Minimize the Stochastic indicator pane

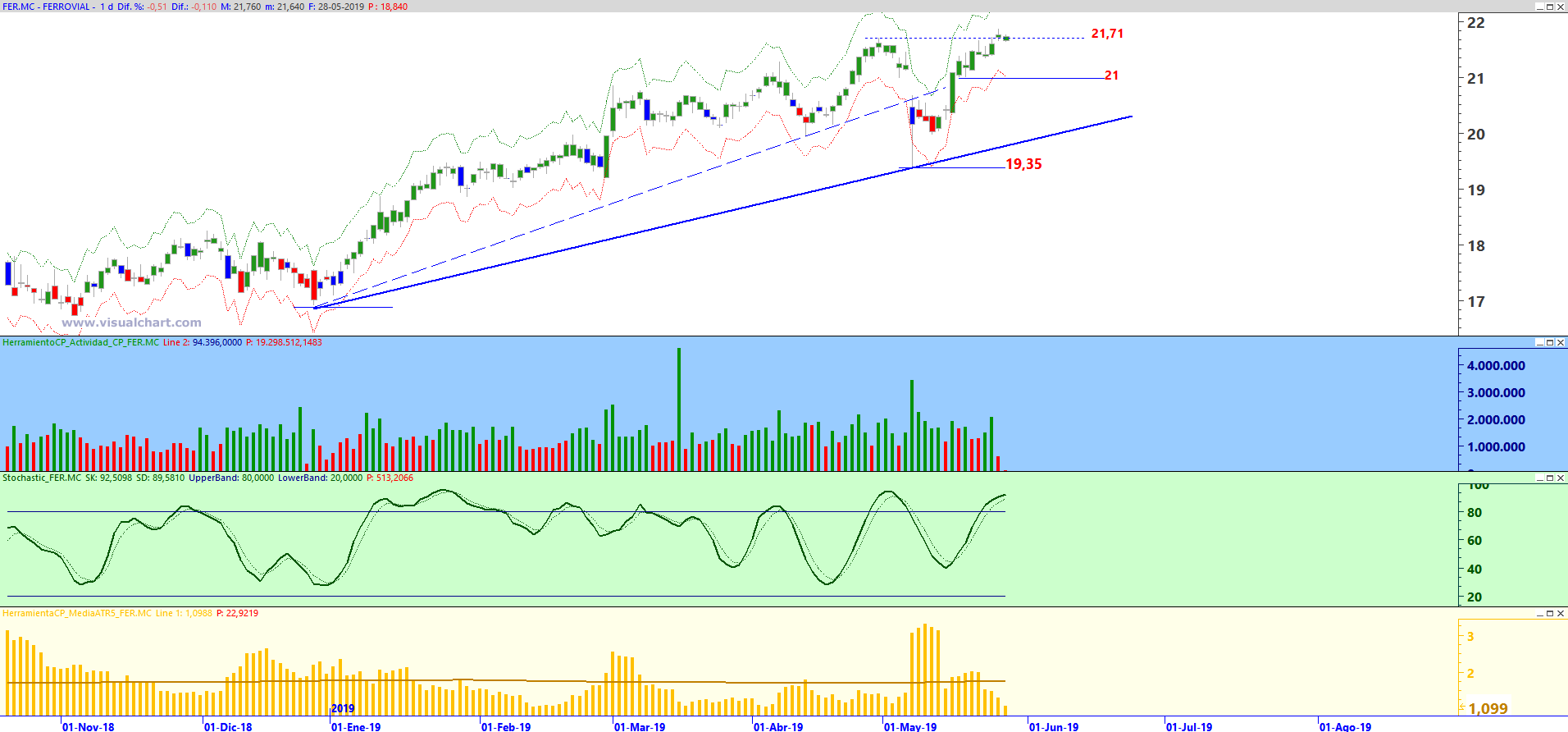pyautogui.click(x=1539, y=478)
